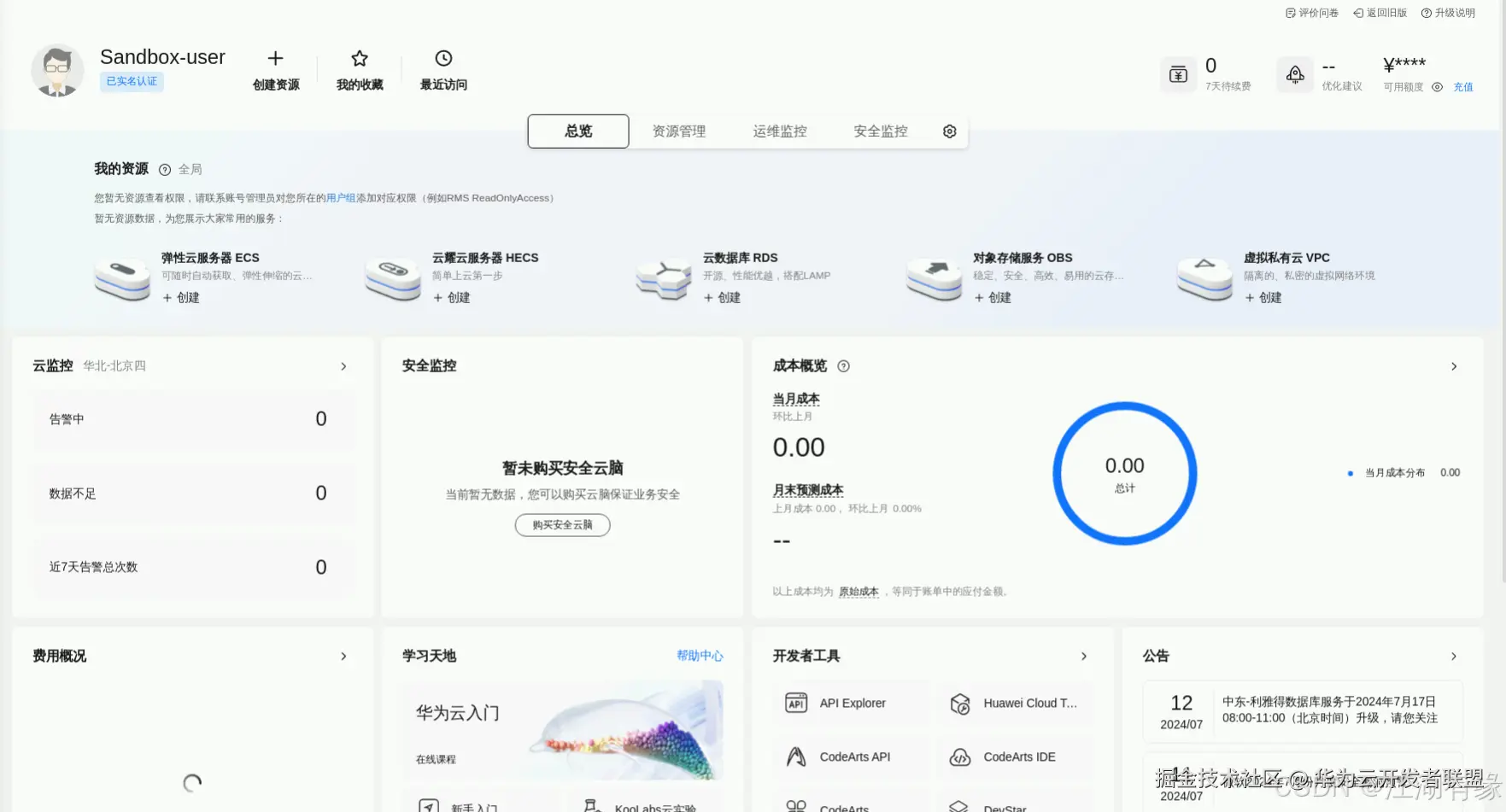Expand the 云监控 panel chevron
The width and height of the screenshot is (1506, 812).
(x=343, y=365)
